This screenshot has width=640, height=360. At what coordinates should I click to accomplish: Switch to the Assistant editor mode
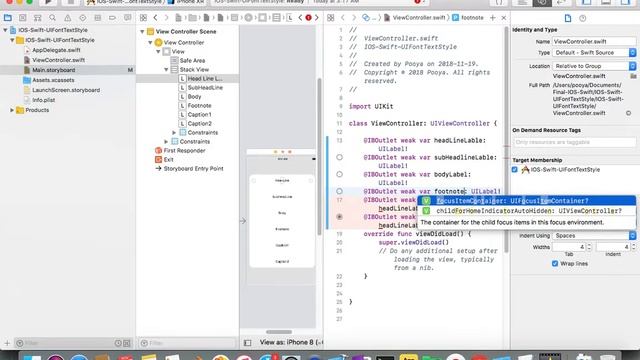[x=542, y=2]
